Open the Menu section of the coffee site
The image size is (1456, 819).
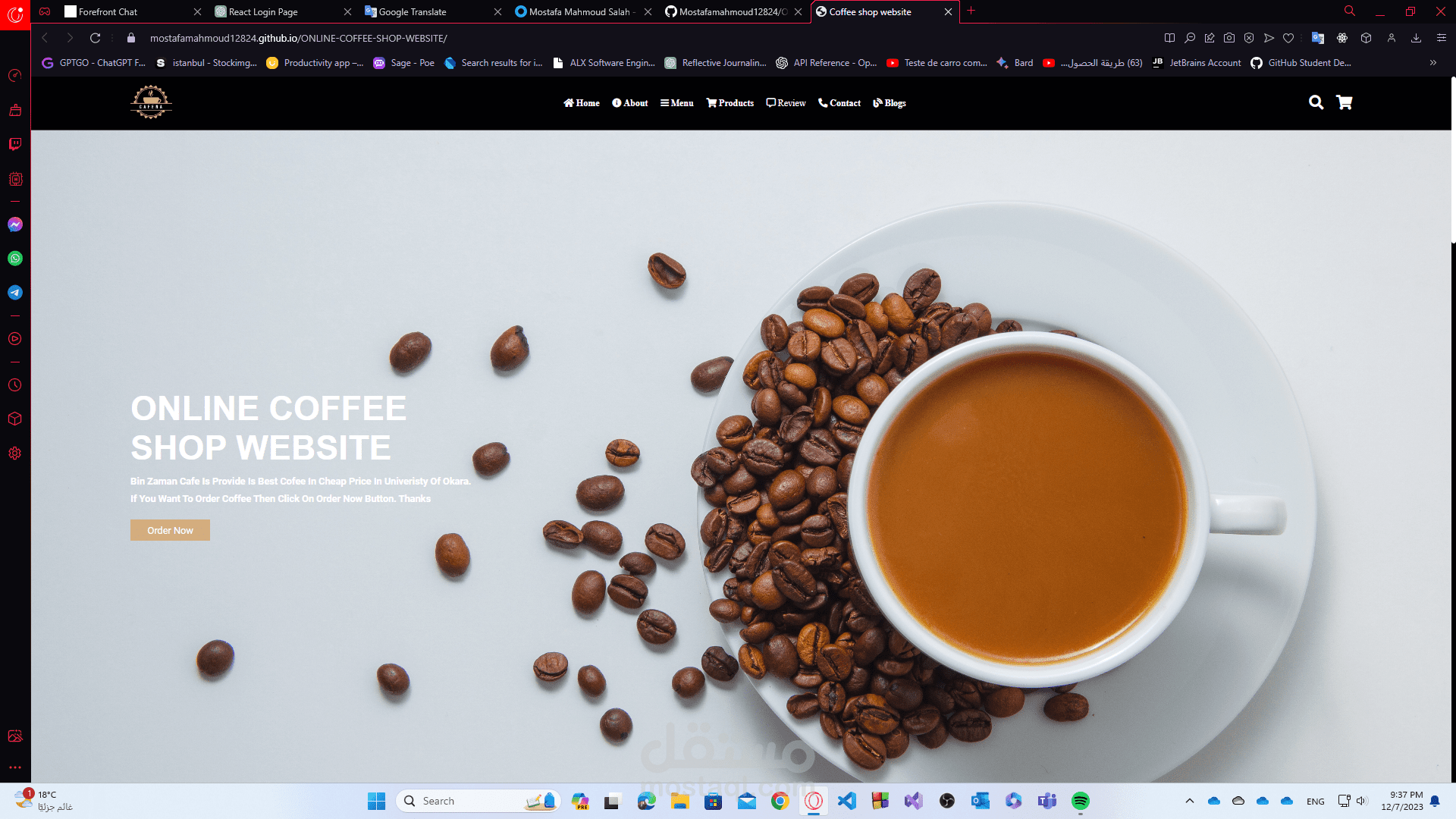click(676, 102)
